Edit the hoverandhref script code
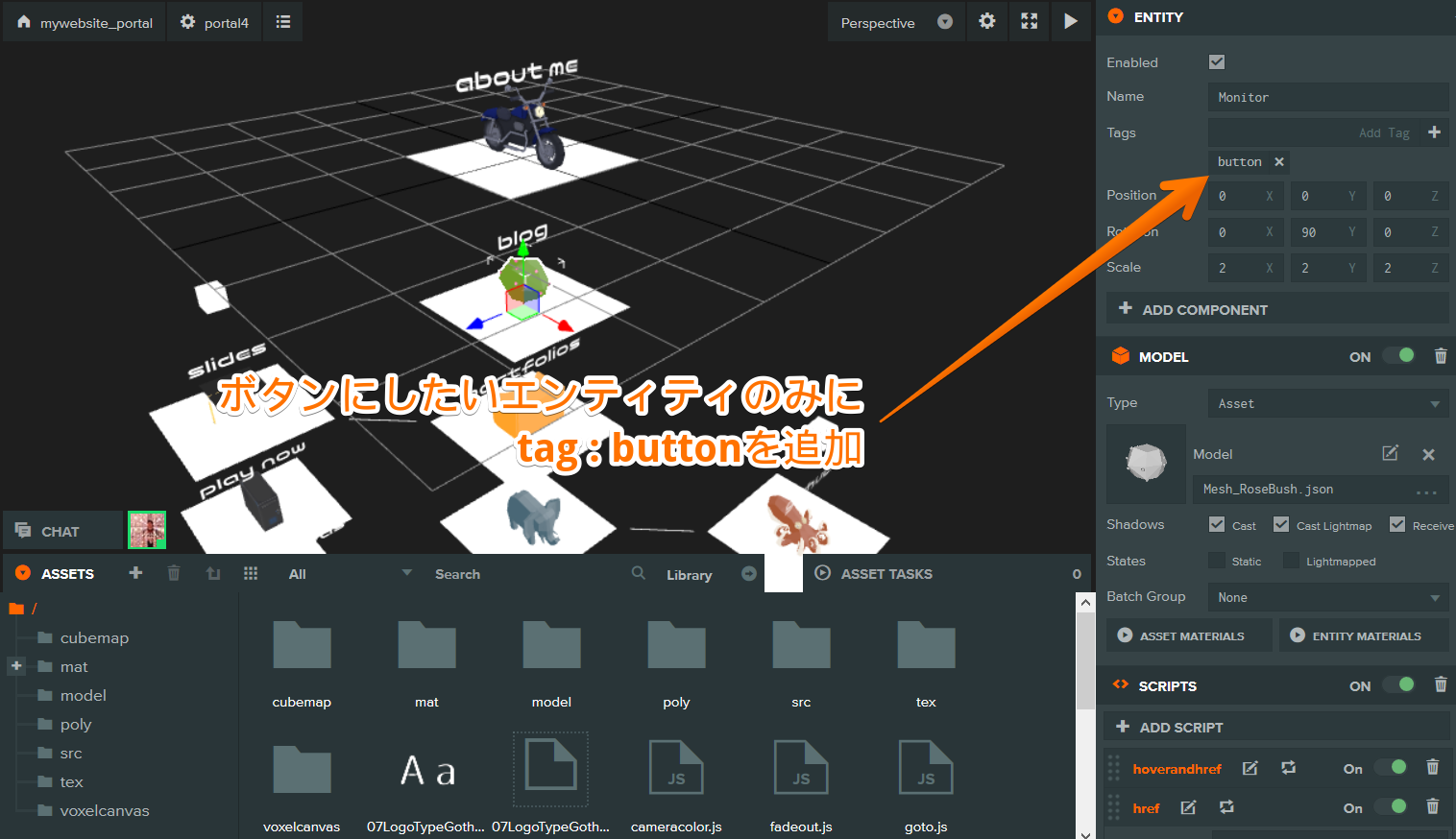 click(1250, 768)
